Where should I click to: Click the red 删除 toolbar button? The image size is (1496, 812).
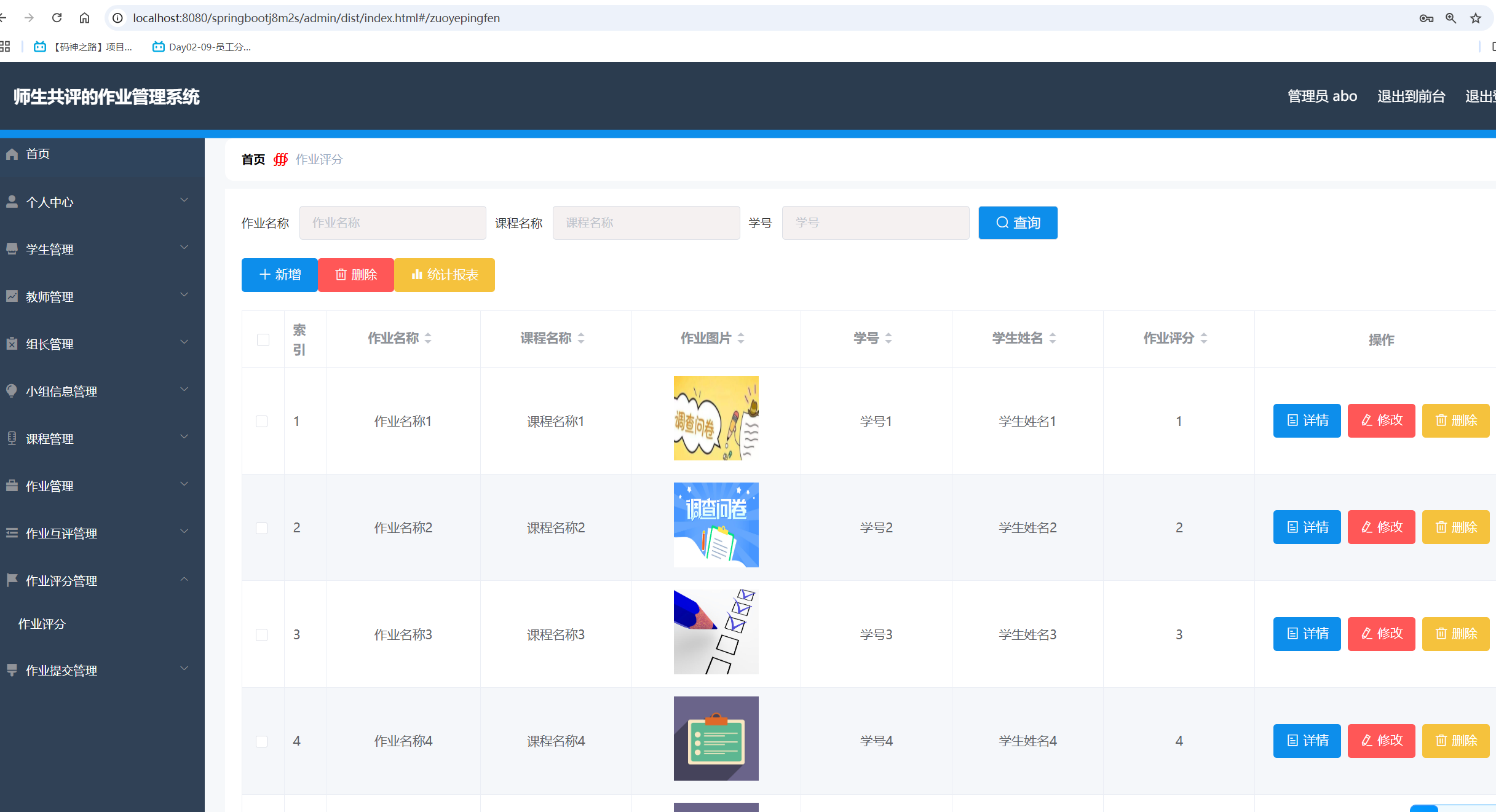(x=356, y=275)
